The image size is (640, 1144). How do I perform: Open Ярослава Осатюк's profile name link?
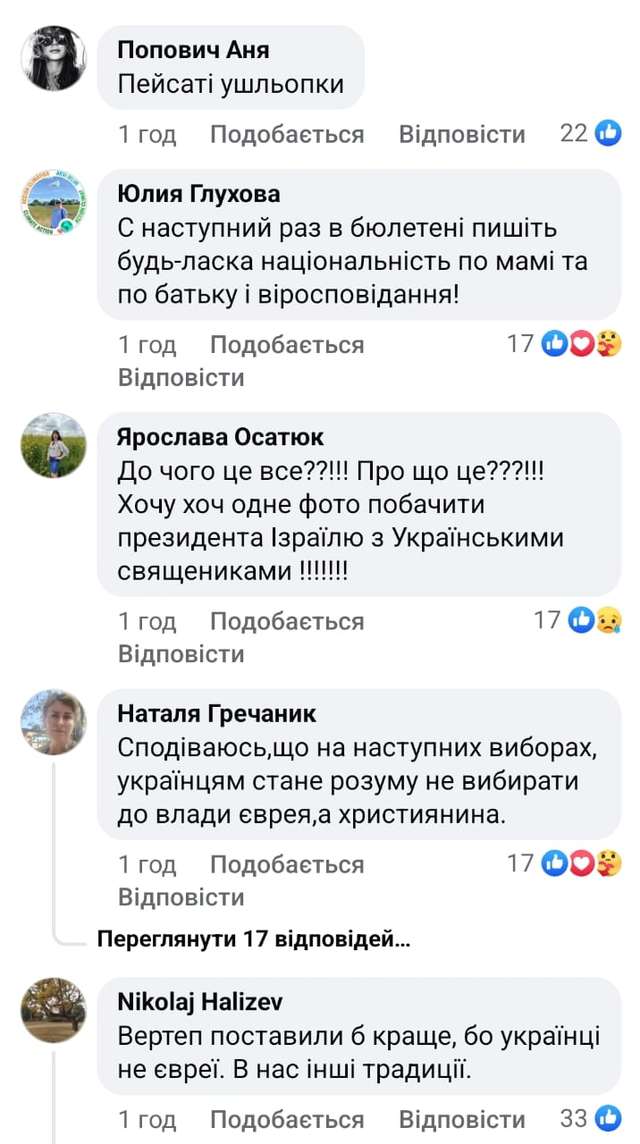[221, 437]
